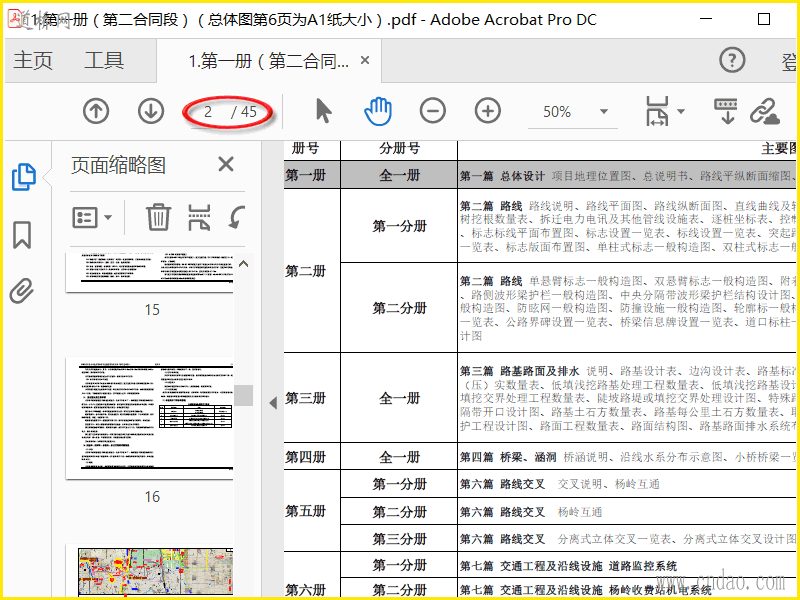800x600 pixels.
Task: Collapse navigation pane with left triangle
Action: [x=273, y=403]
